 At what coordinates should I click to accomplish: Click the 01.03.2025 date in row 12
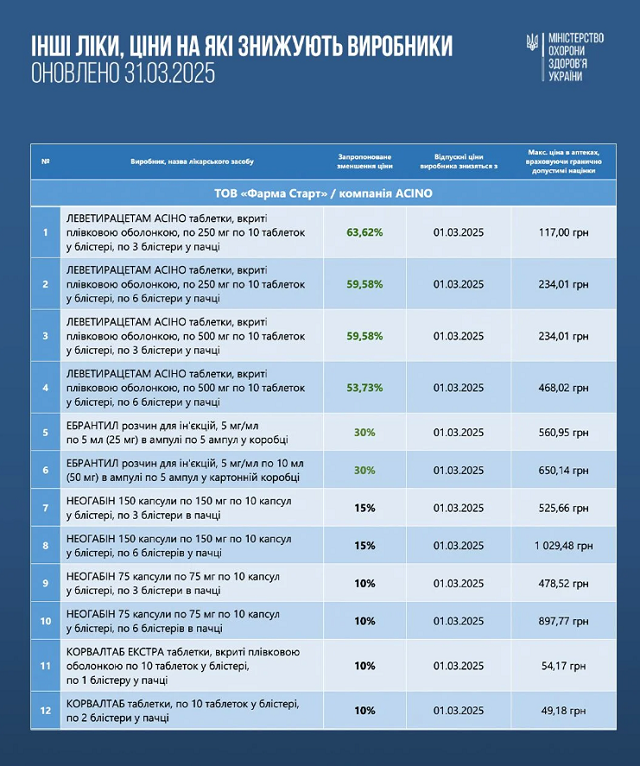pos(459,711)
